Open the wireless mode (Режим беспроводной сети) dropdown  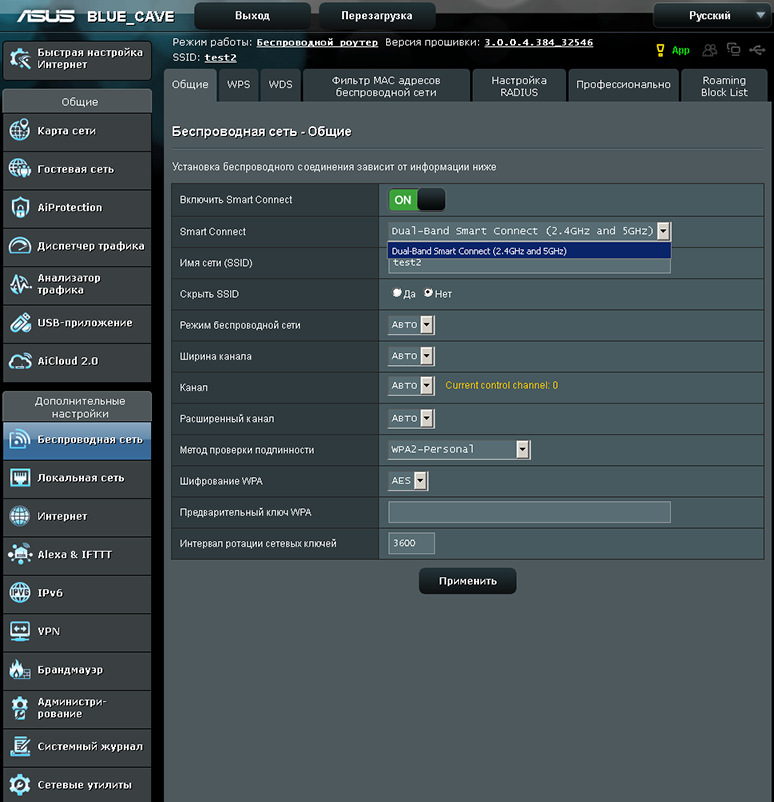(411, 325)
